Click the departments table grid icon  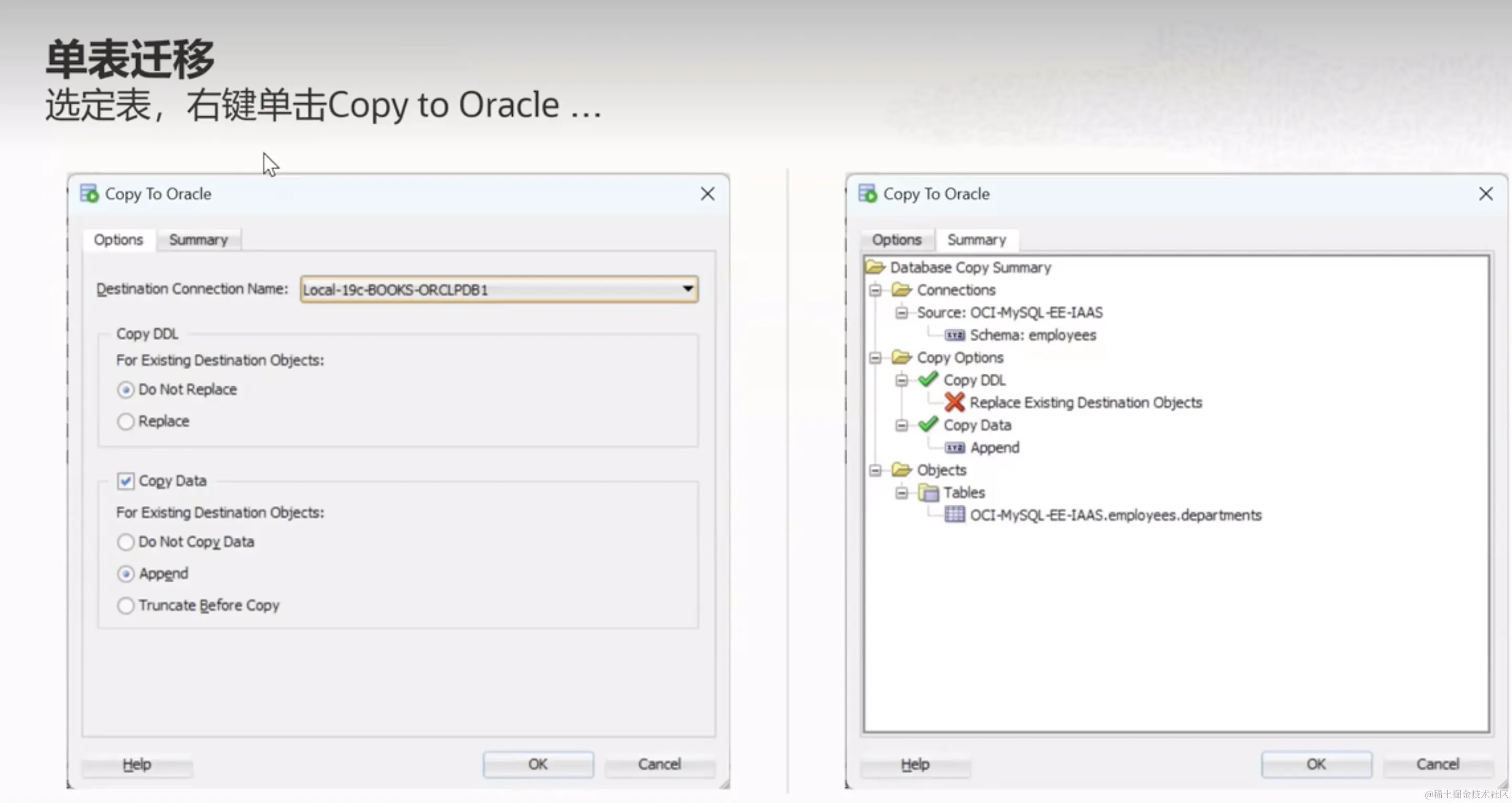pyautogui.click(x=954, y=515)
